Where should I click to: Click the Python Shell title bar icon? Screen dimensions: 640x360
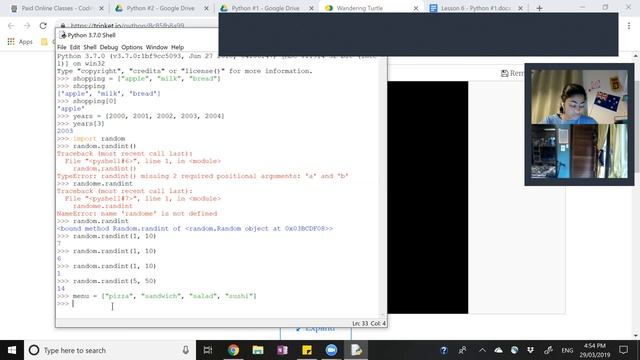(62, 35)
